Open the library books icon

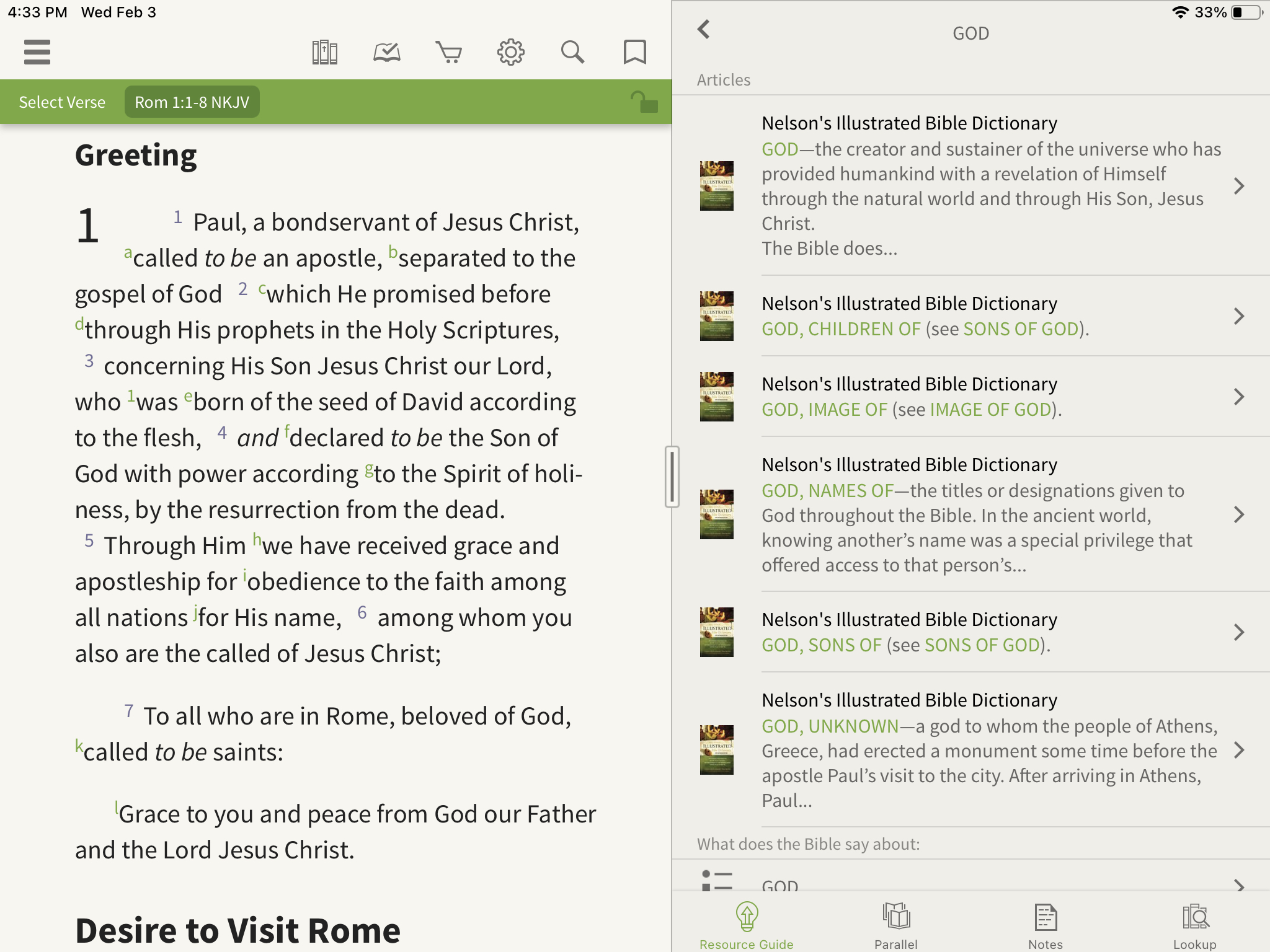pos(324,52)
